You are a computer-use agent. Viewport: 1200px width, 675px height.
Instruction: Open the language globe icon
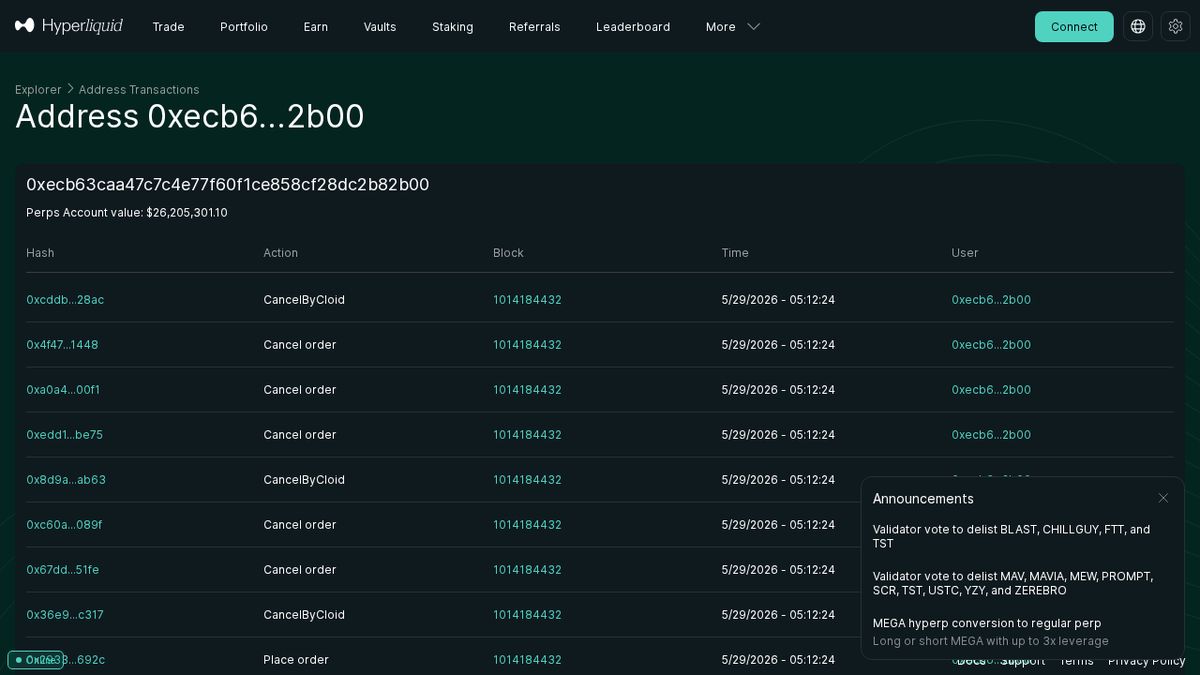pyautogui.click(x=1138, y=27)
